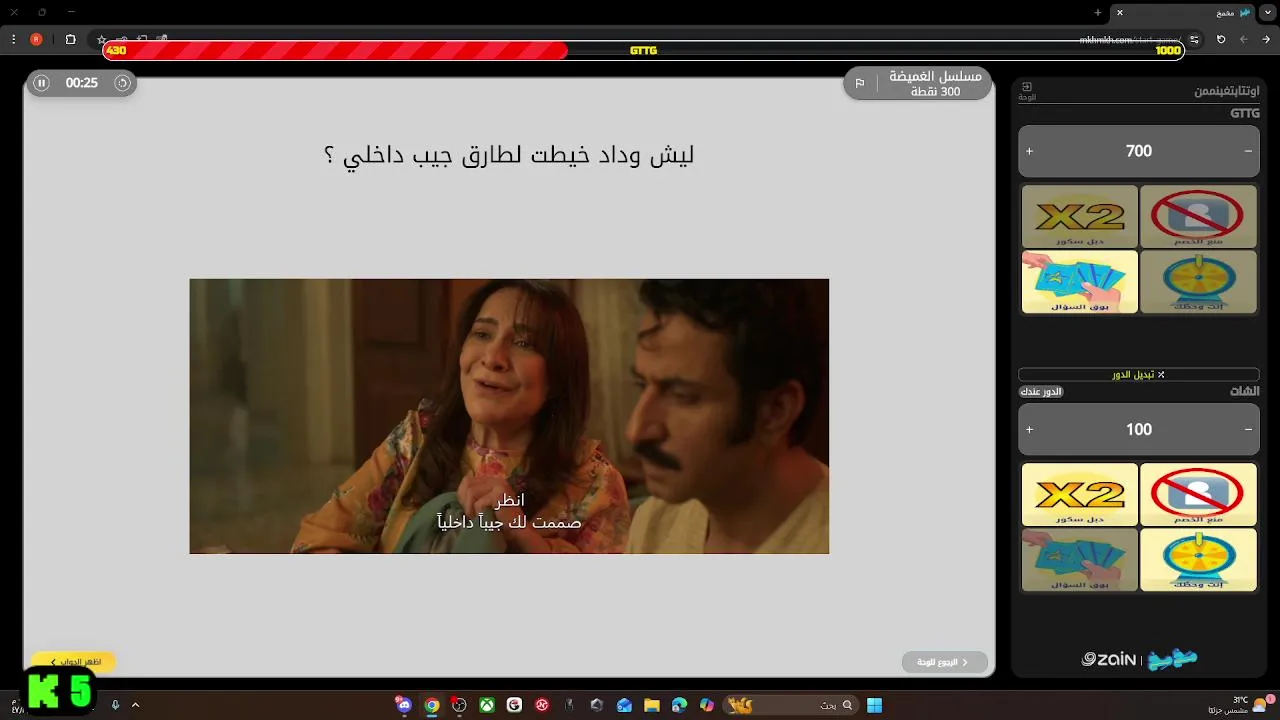Open Discord from taskbar
The width and height of the screenshot is (1280, 720).
click(404, 705)
